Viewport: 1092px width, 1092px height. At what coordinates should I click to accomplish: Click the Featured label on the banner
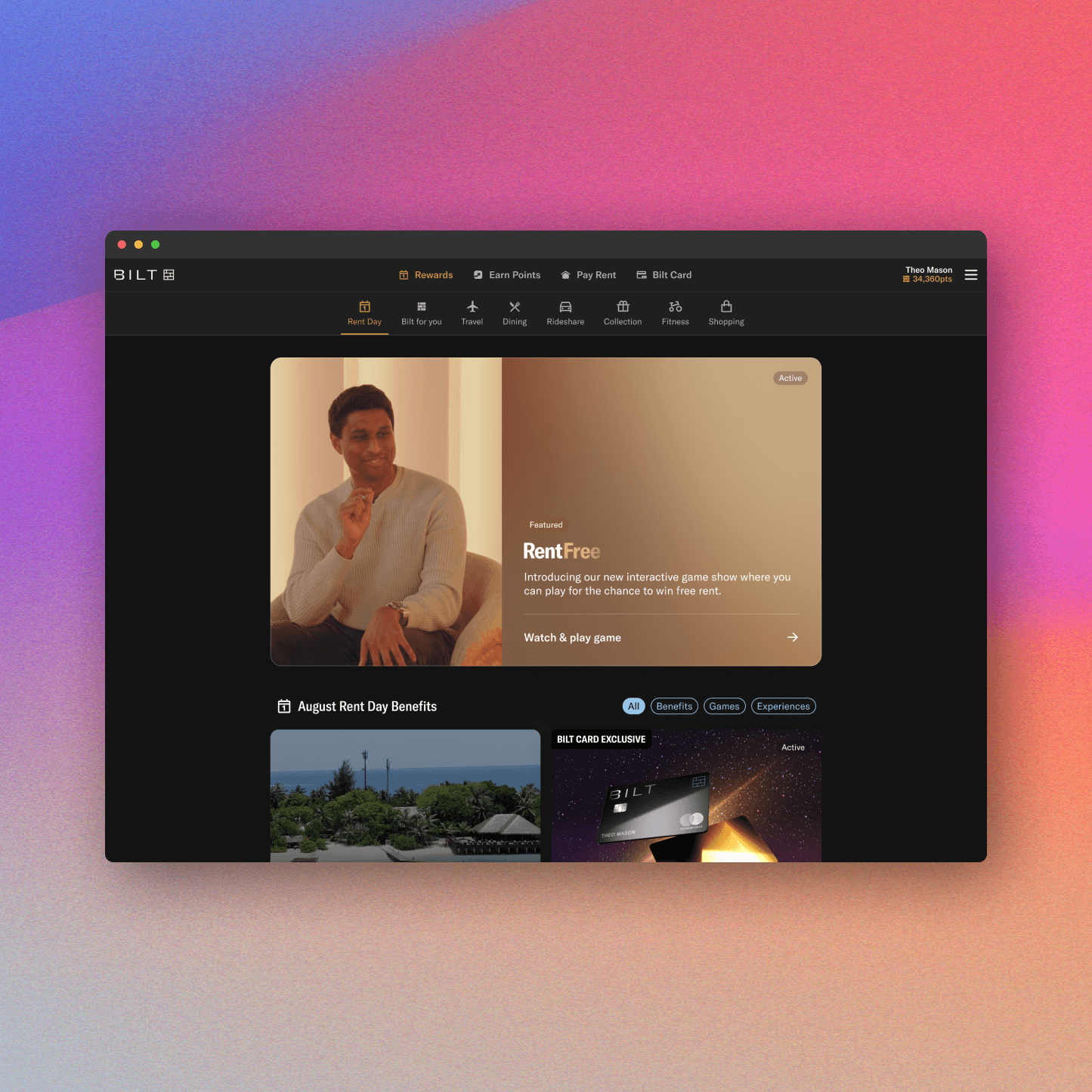(546, 524)
